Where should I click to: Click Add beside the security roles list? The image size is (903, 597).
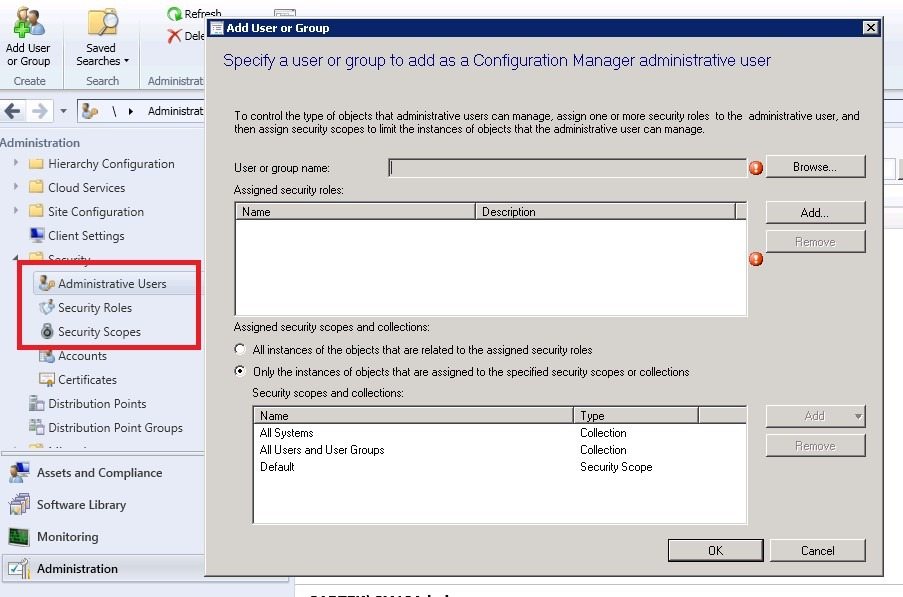(x=815, y=213)
